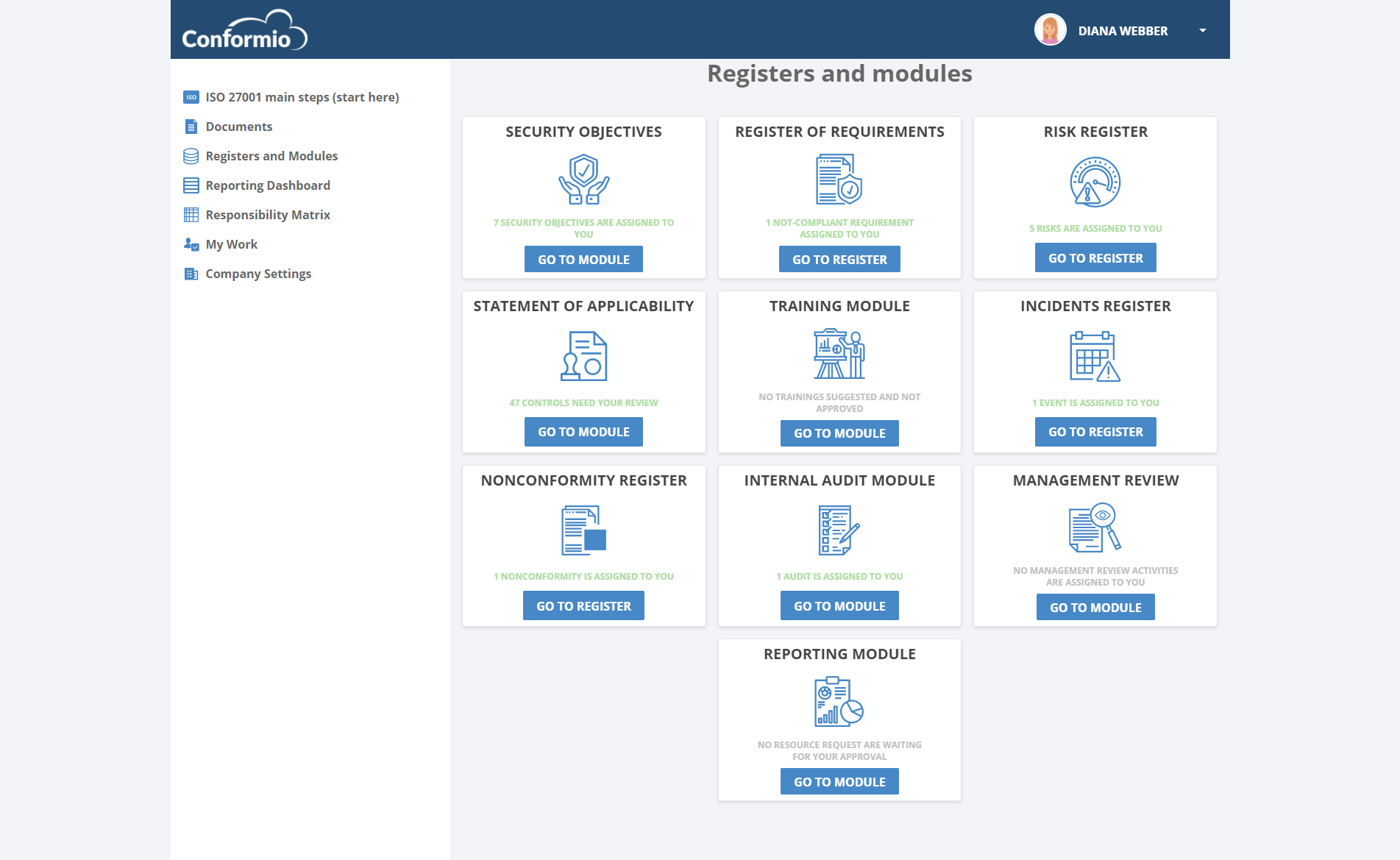Click the Incidents Register calendar warning icon

coord(1095,356)
